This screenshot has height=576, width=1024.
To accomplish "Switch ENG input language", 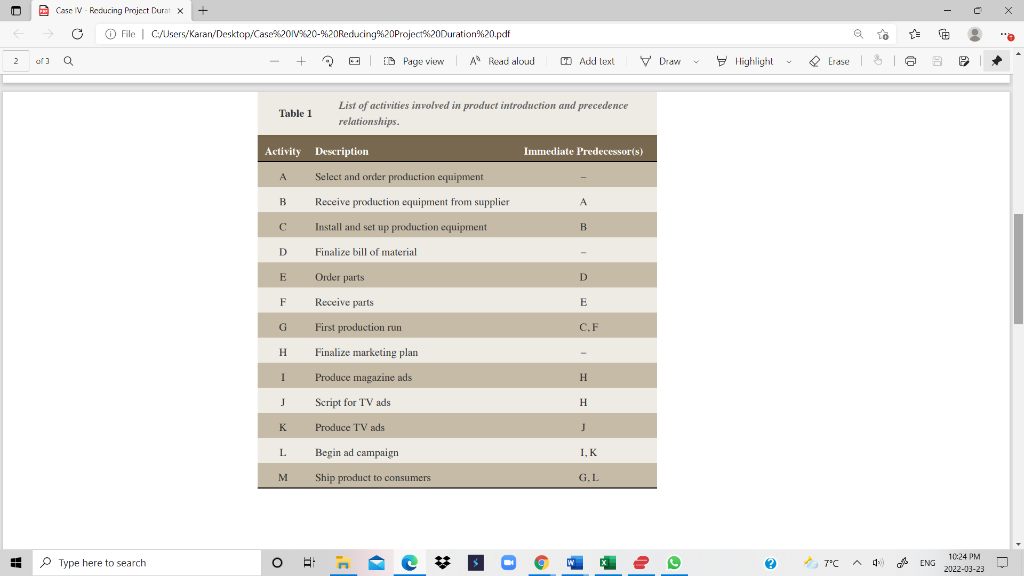I will pyautogui.click(x=927, y=563).
